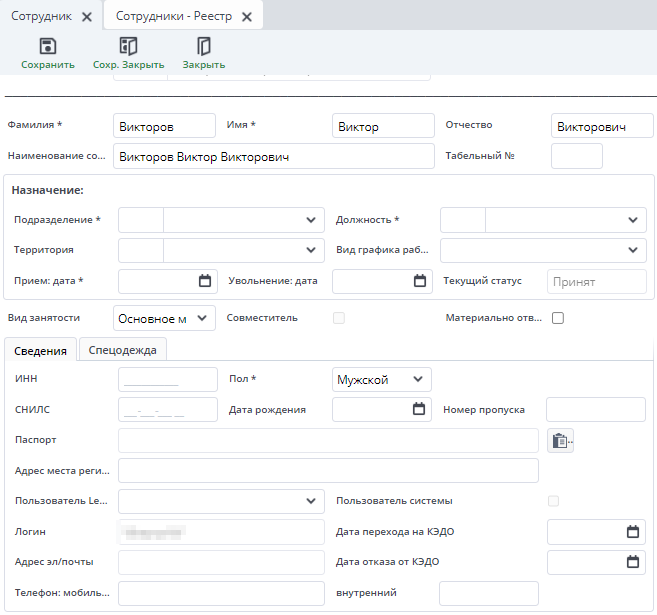Toggle the Совместитель checkbox
Image resolution: width=657 pixels, height=615 pixels.
click(339, 318)
